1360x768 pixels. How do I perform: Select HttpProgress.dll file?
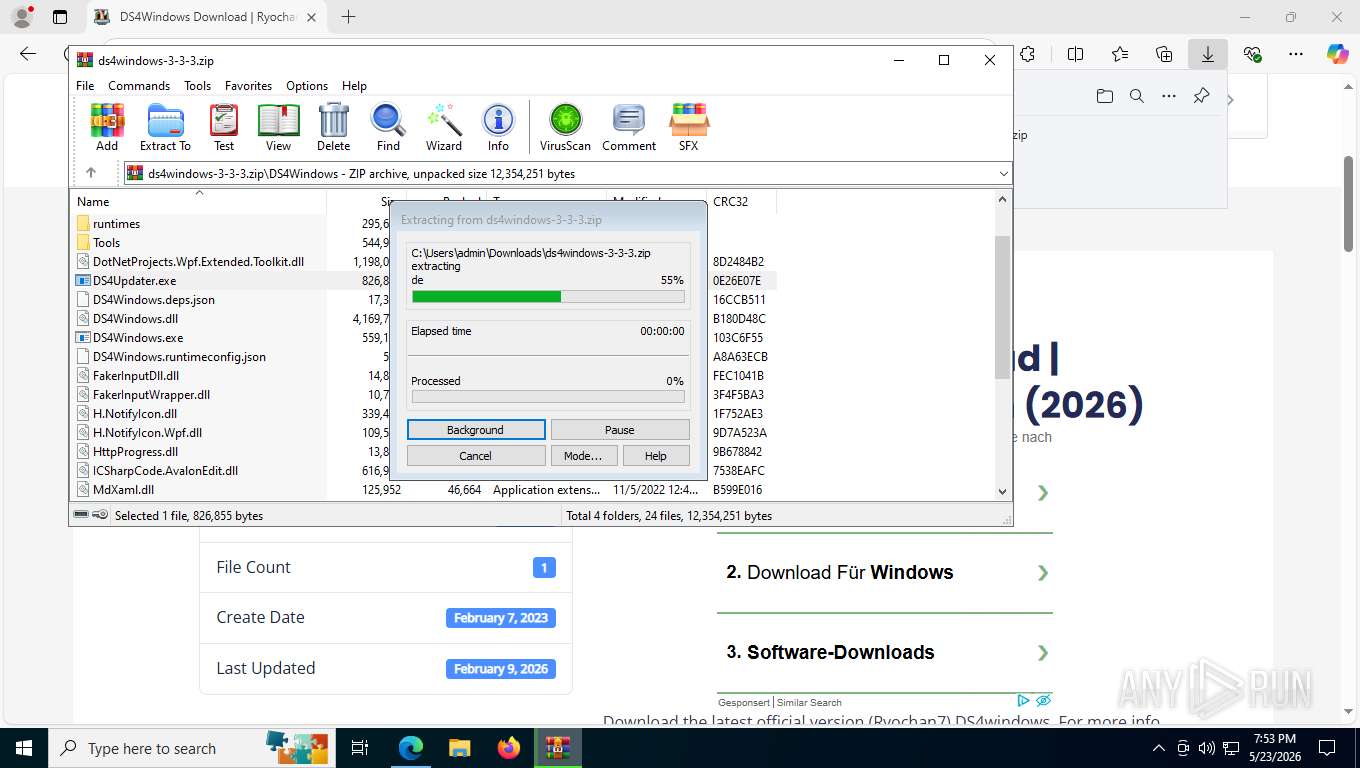click(135, 452)
